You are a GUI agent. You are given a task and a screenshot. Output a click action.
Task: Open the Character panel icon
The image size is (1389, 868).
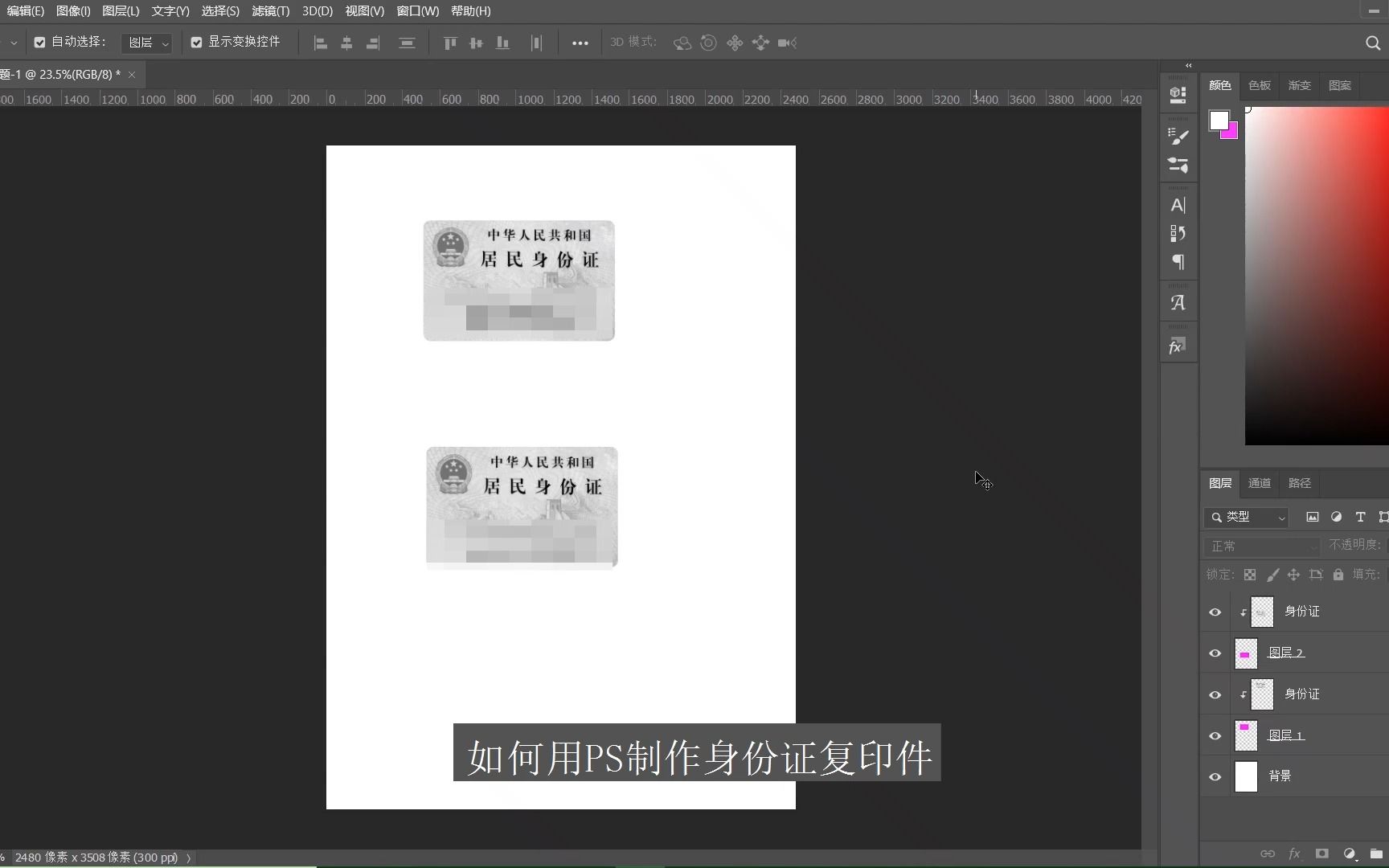(1178, 205)
